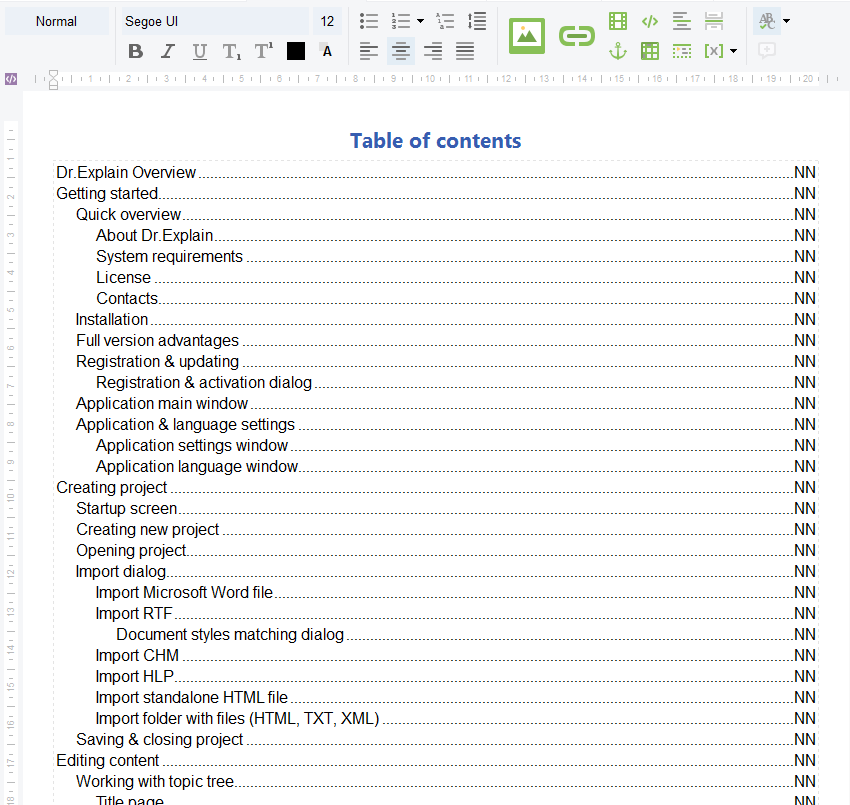
Task: Align text to the left
Action: point(369,51)
